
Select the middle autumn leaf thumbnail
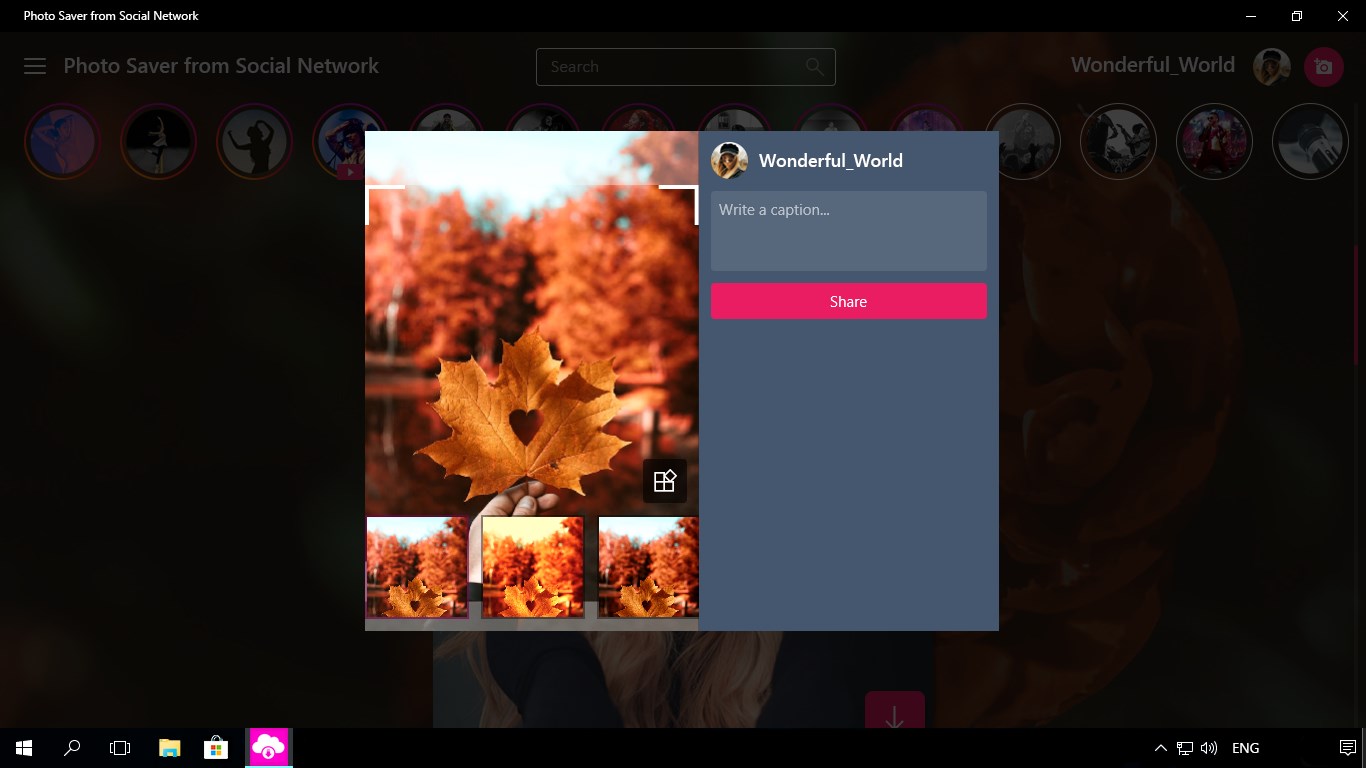click(x=532, y=566)
